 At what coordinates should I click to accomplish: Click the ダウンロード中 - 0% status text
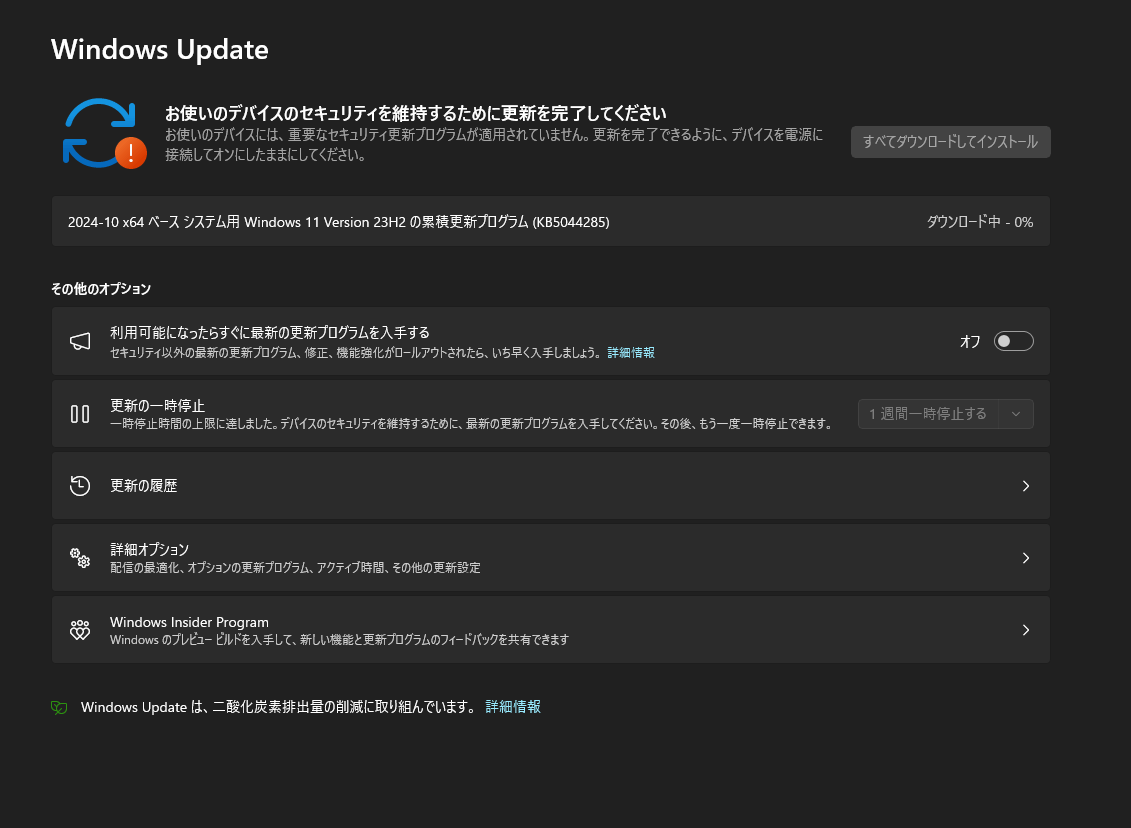(x=980, y=222)
